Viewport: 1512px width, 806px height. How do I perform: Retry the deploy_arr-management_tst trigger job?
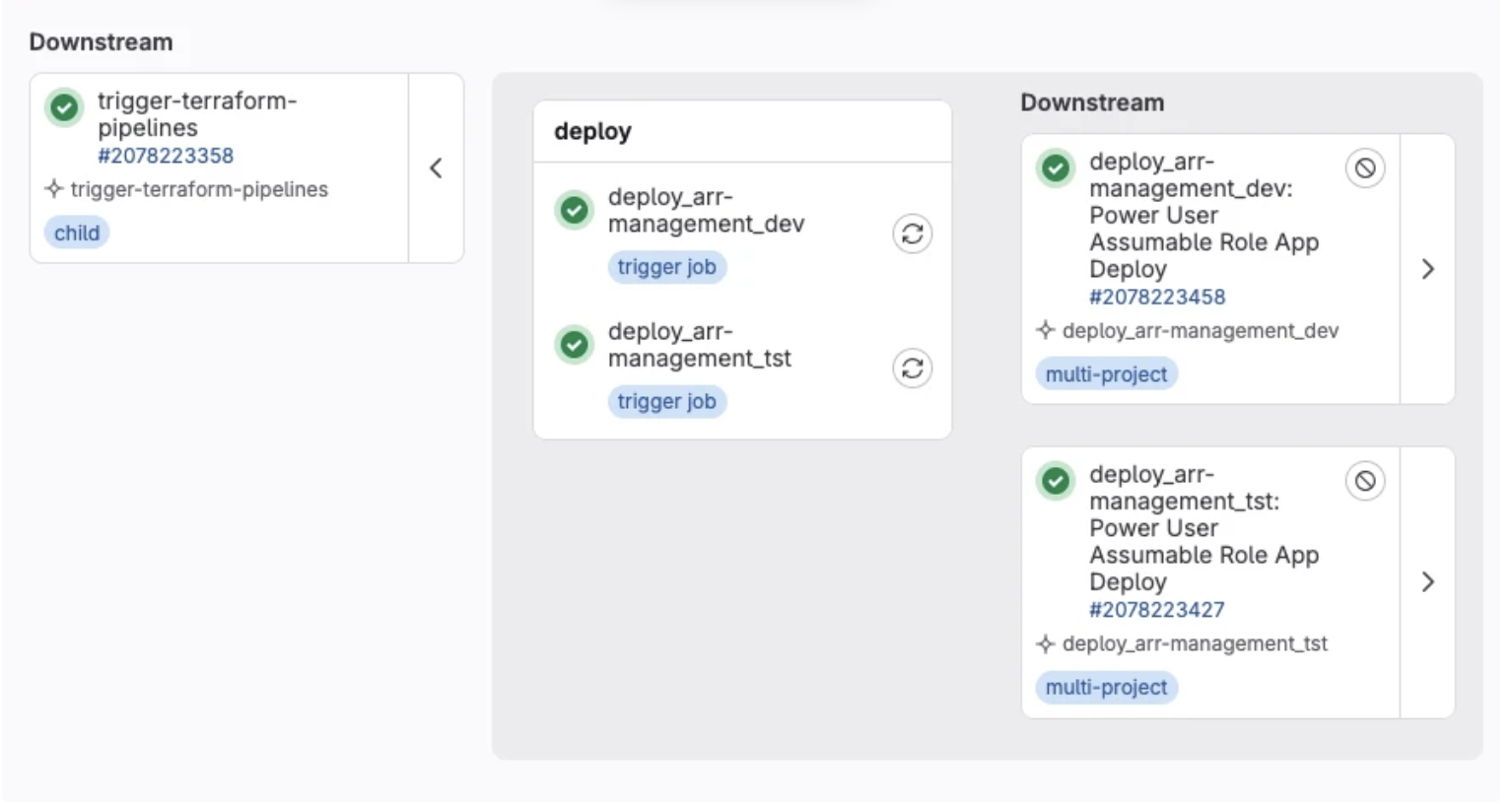click(912, 369)
